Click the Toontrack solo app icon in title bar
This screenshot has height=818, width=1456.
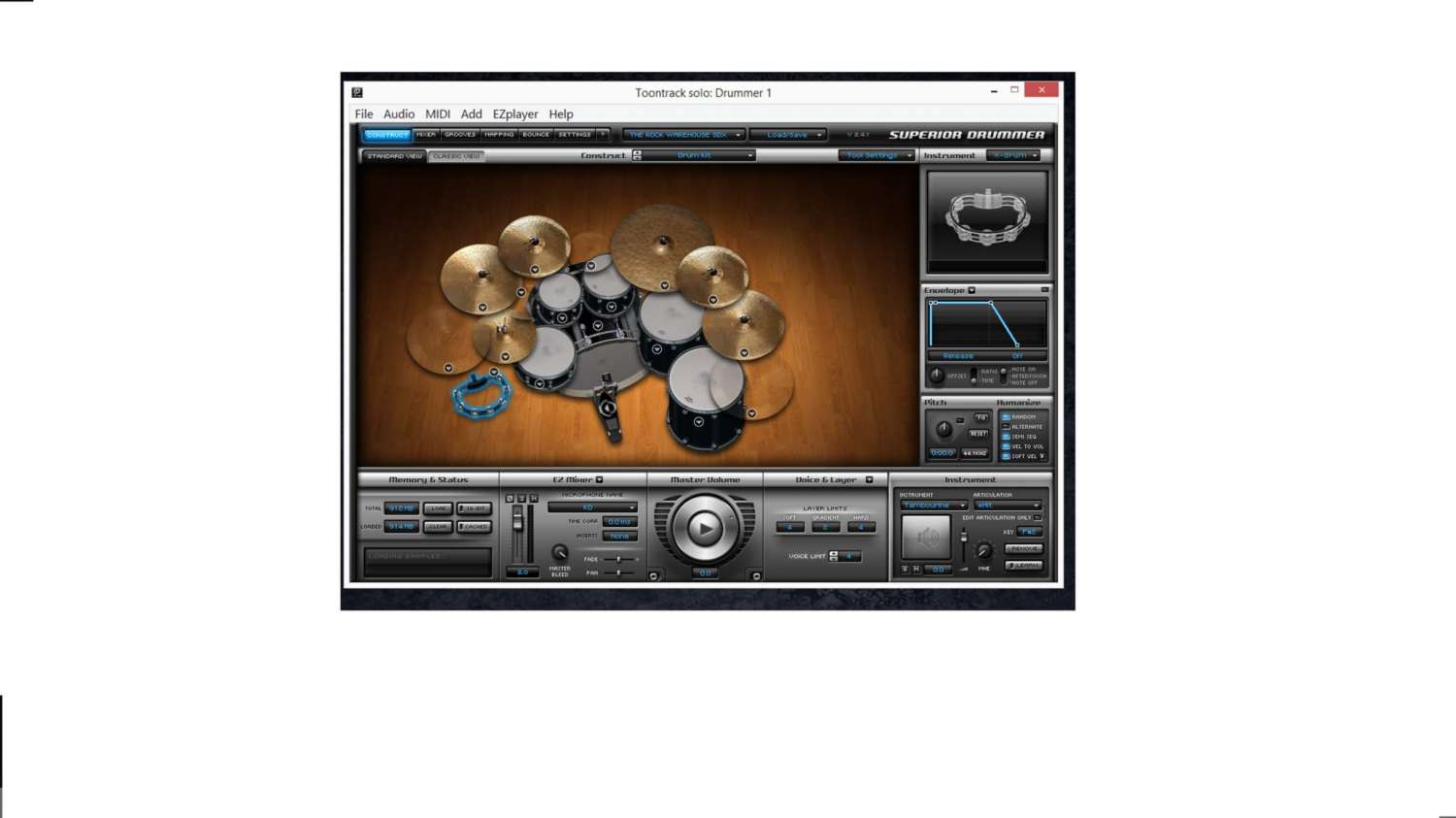[x=357, y=93]
